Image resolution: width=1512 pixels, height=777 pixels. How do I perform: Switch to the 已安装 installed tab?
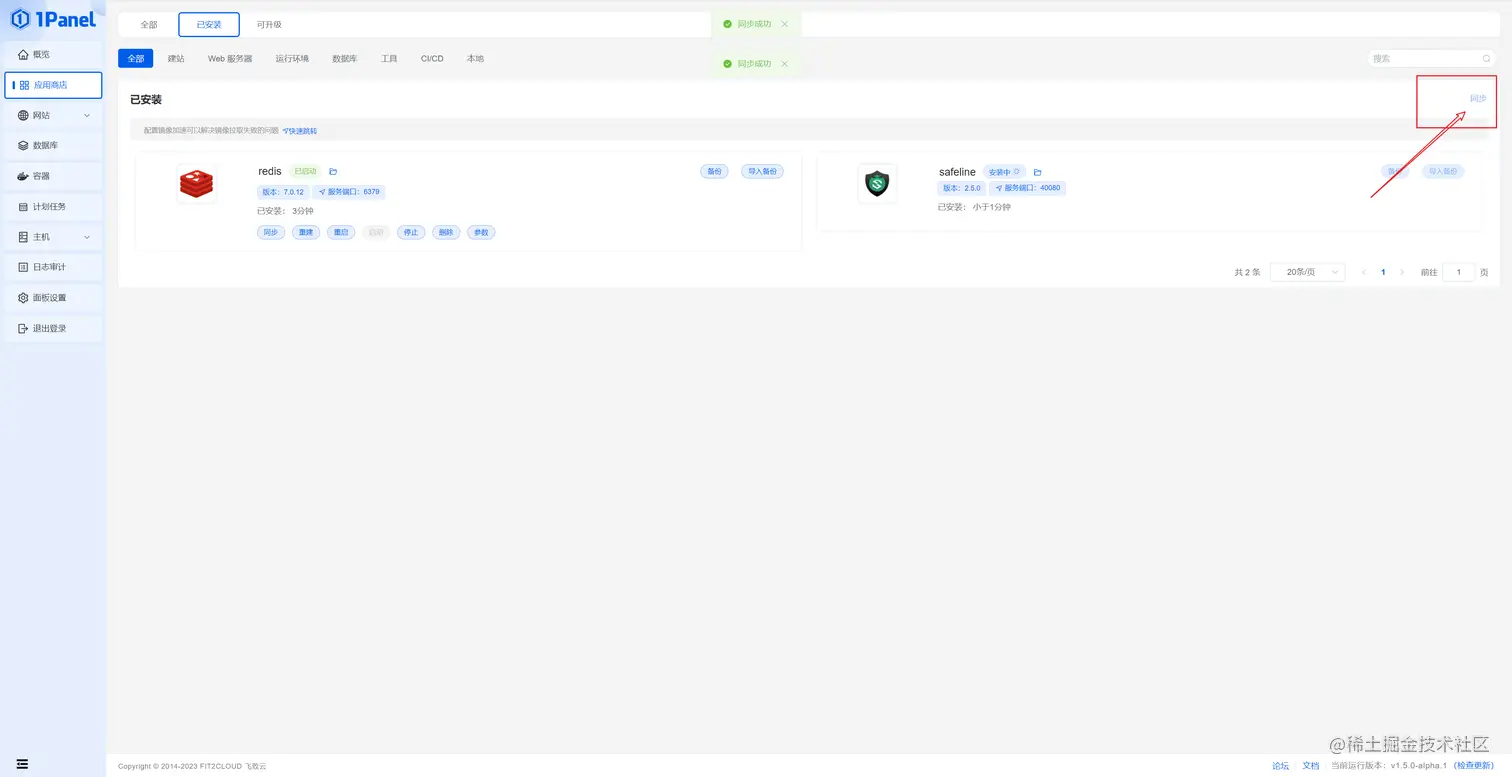click(x=209, y=25)
